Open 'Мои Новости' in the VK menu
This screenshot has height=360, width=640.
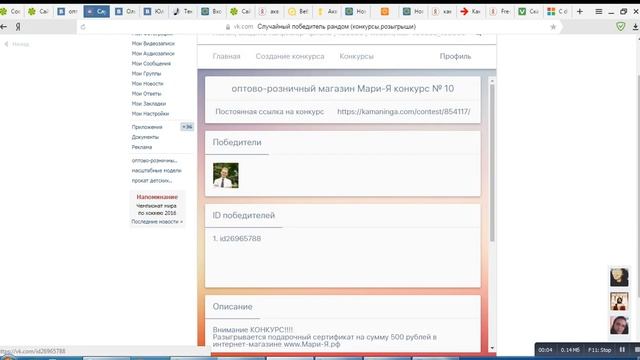coord(147,84)
